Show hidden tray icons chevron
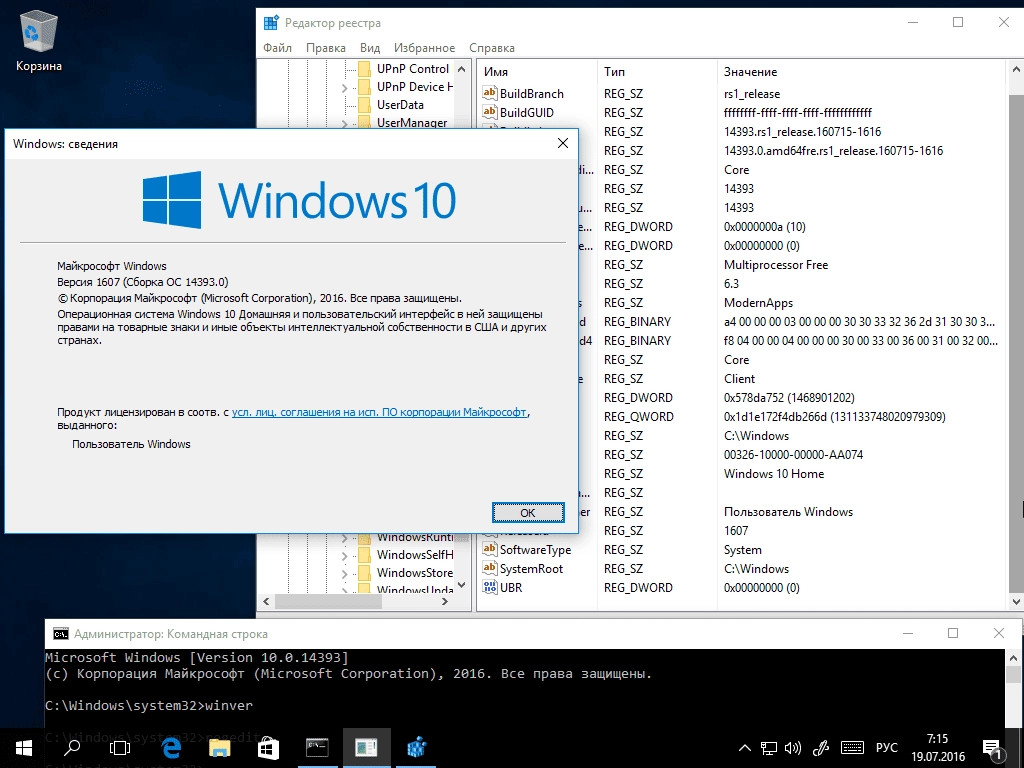 pyautogui.click(x=744, y=748)
